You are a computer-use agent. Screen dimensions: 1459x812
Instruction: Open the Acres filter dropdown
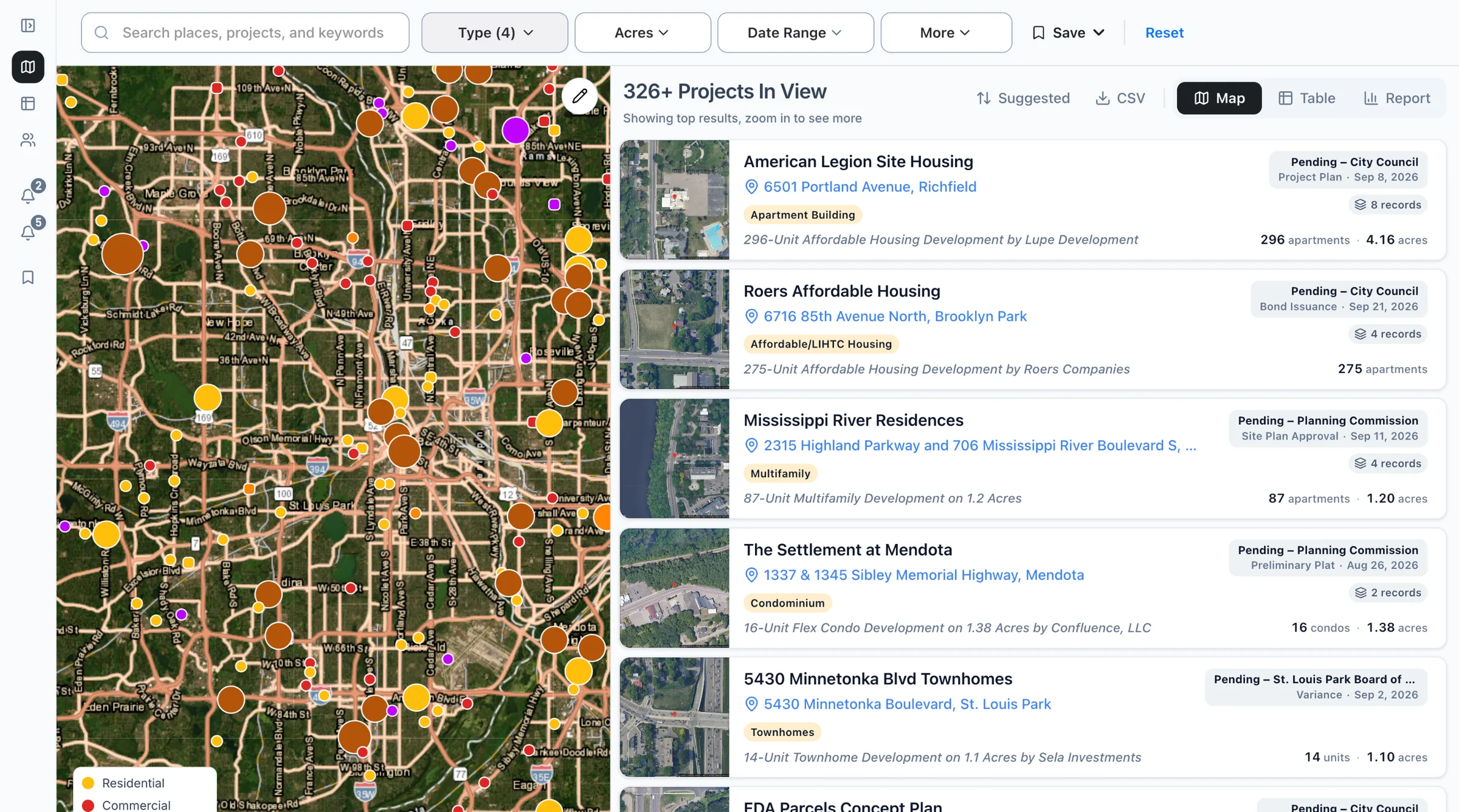coord(643,33)
